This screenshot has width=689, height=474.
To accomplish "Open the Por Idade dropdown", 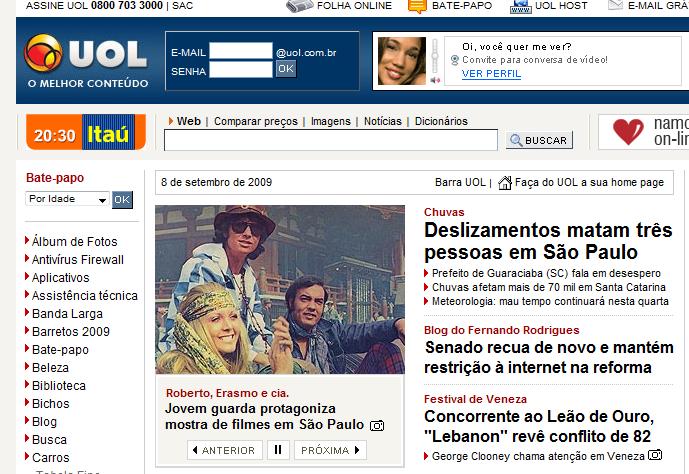I will point(67,199).
